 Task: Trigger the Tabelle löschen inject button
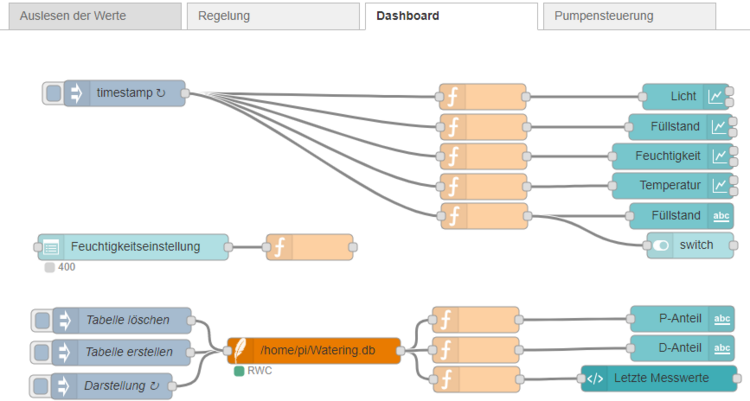tap(42, 320)
